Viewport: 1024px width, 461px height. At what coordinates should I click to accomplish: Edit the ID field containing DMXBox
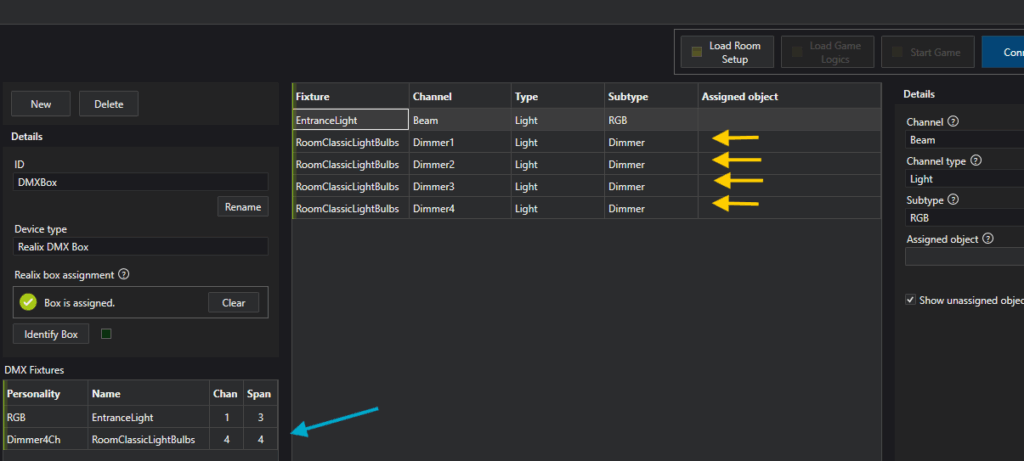tap(140, 183)
